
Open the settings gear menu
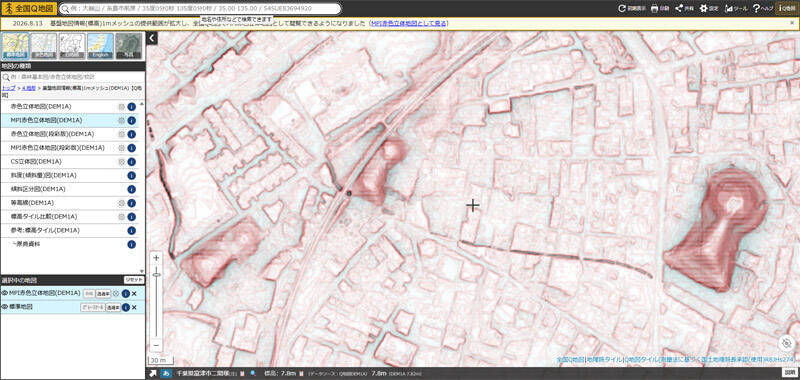pos(709,9)
